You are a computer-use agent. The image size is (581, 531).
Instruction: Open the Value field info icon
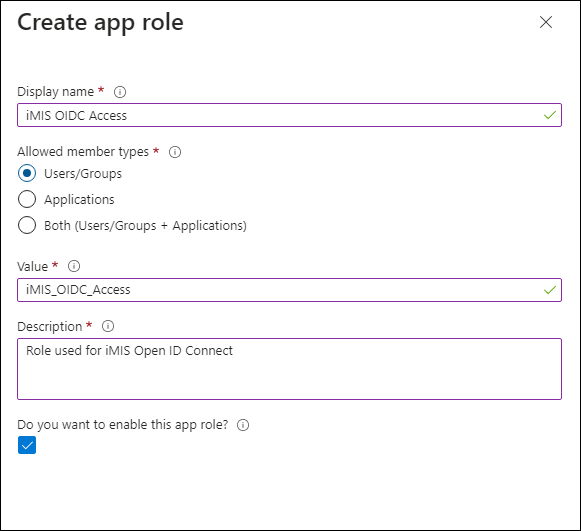click(x=74, y=266)
